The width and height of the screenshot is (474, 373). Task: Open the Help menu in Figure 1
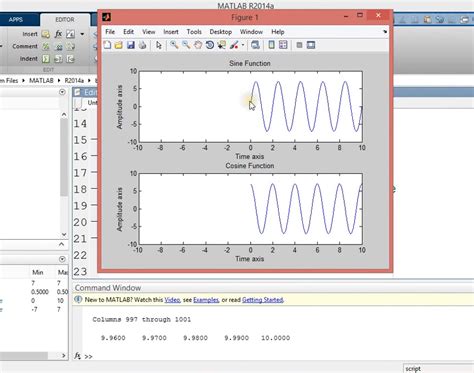click(x=278, y=32)
